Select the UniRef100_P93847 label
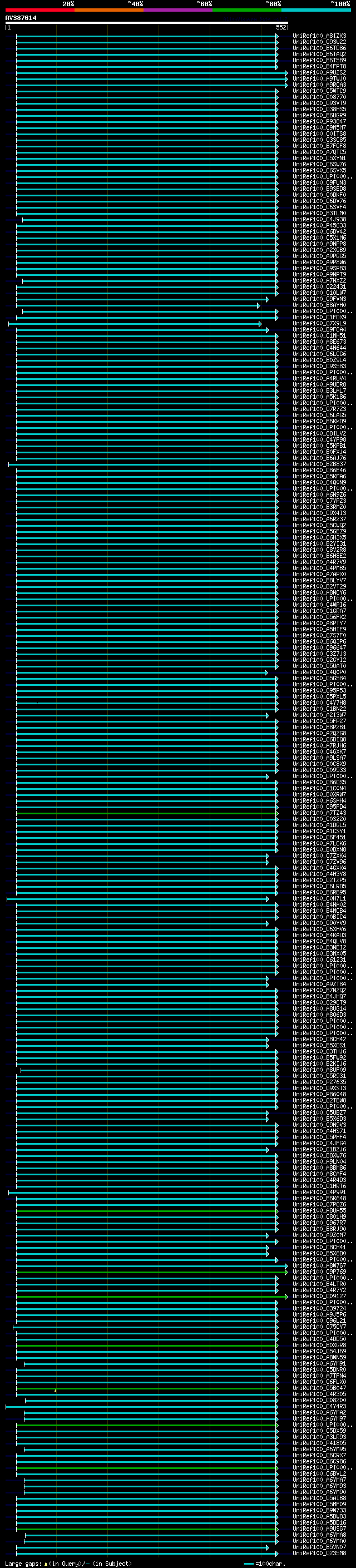 pos(319,121)
